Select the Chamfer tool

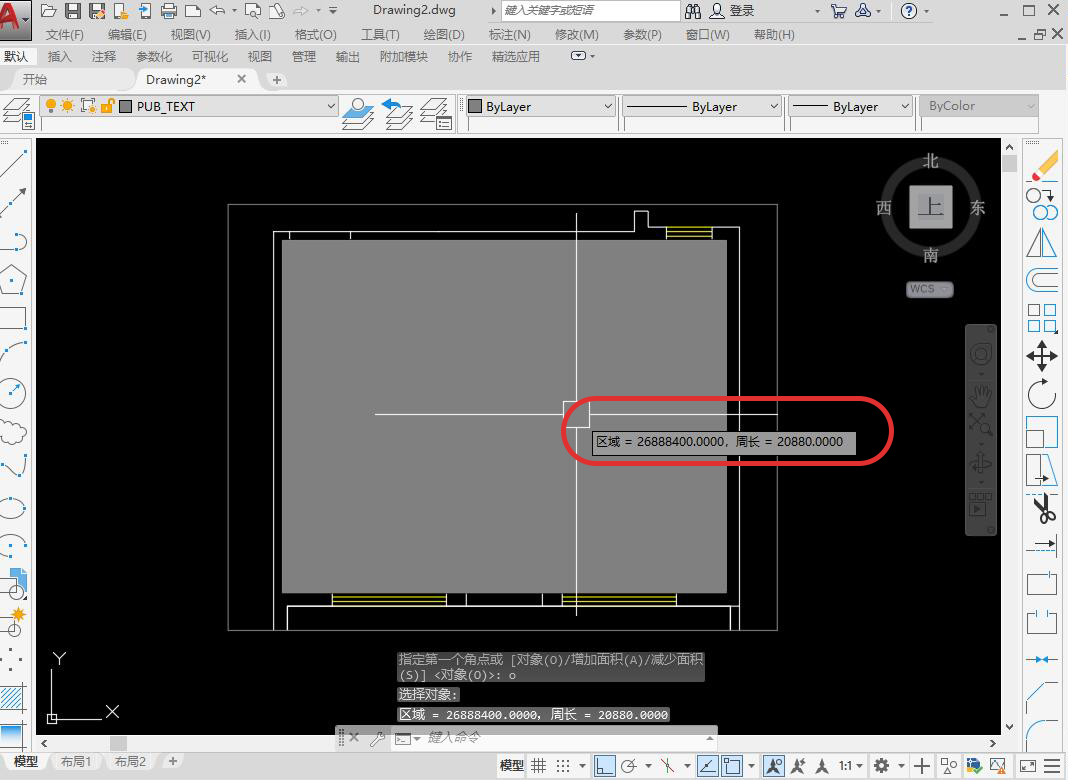coord(1042,696)
